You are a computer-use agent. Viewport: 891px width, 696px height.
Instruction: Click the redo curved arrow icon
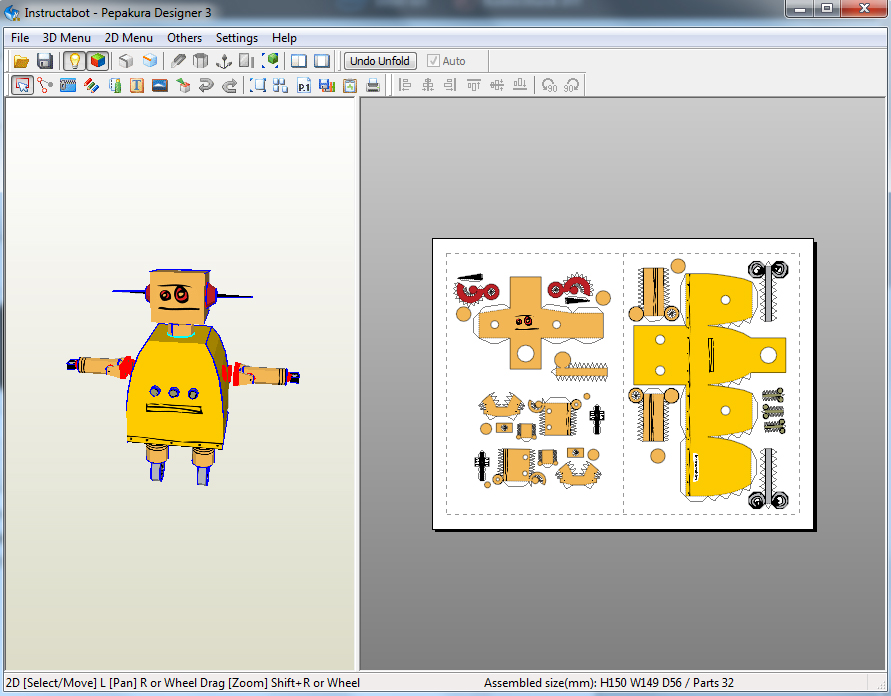(229, 85)
